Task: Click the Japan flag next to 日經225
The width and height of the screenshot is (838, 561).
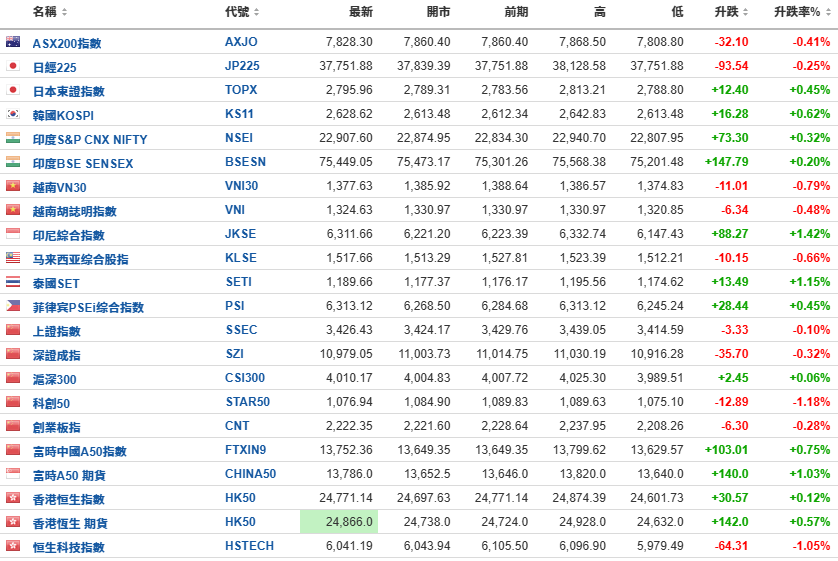Action: 13,66
